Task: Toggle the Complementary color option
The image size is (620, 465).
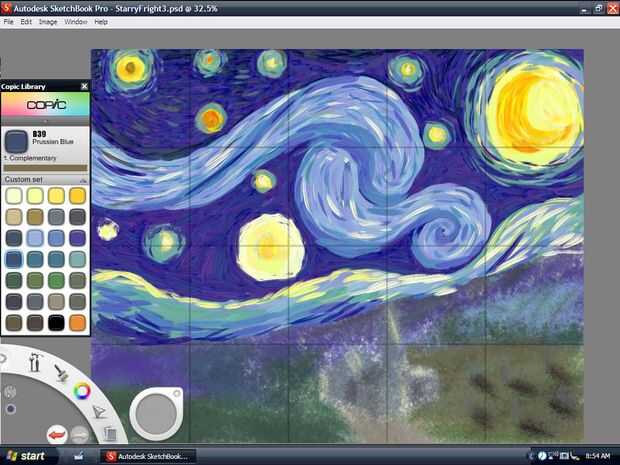Action: point(30,158)
